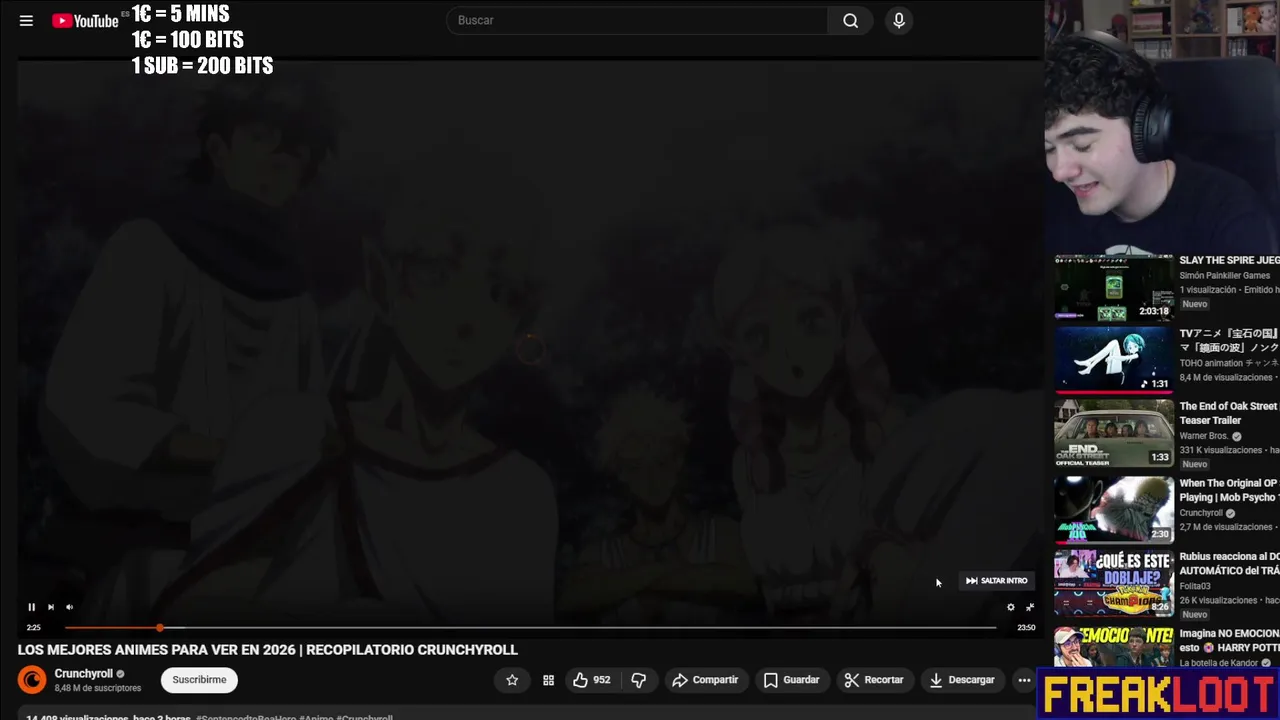
Task: Open the When The Original OP title
Action: click(x=1229, y=490)
